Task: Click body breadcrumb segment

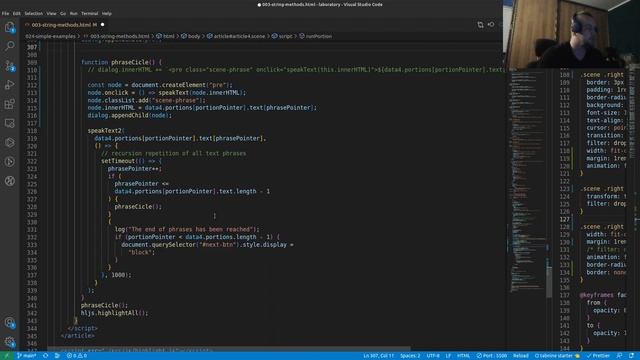Action: 191,36
